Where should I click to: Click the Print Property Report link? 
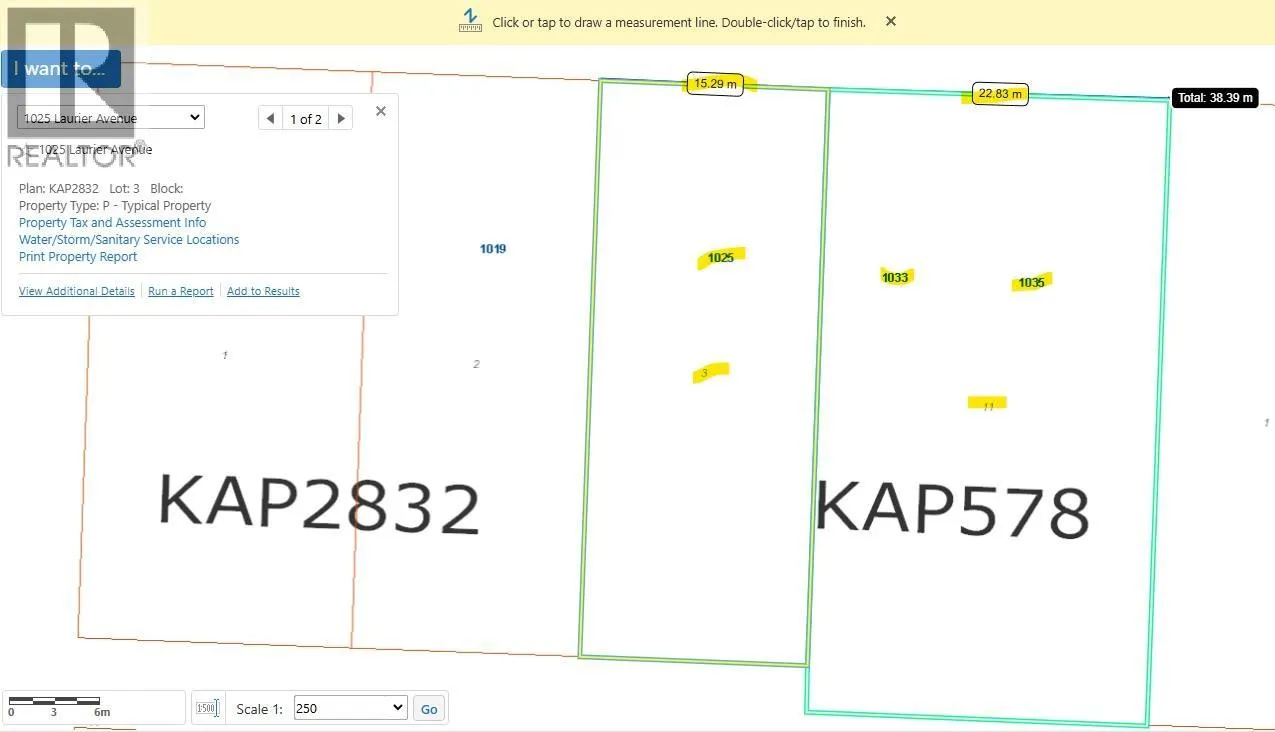pos(78,256)
